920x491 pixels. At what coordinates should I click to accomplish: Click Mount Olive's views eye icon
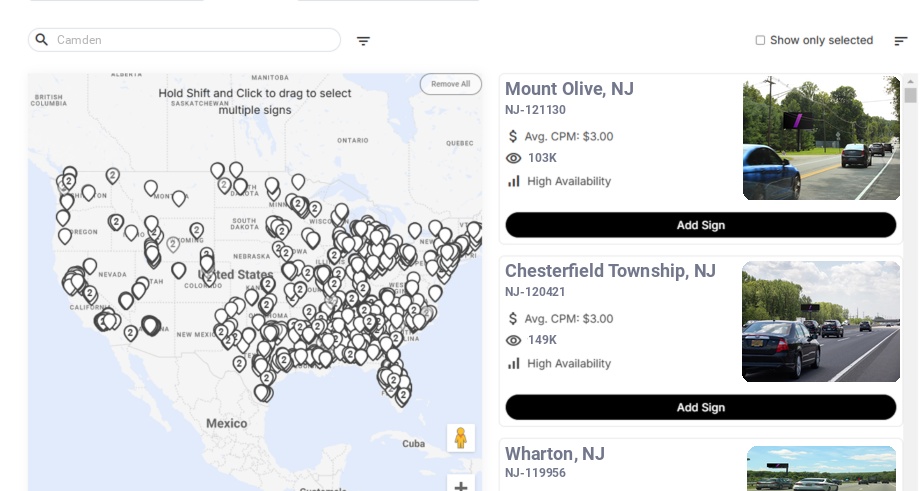[514, 158]
